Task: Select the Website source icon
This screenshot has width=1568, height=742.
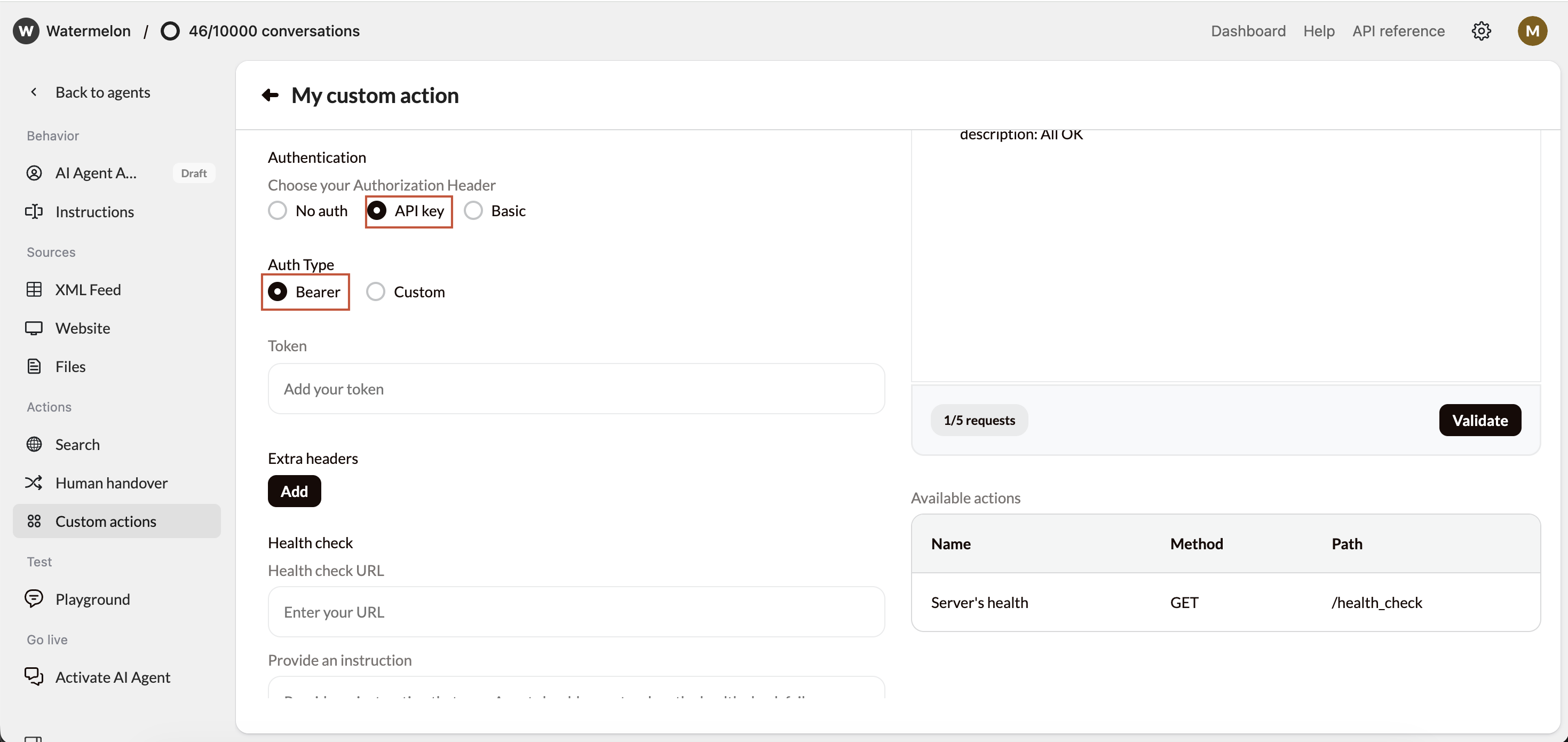Action: [35, 328]
